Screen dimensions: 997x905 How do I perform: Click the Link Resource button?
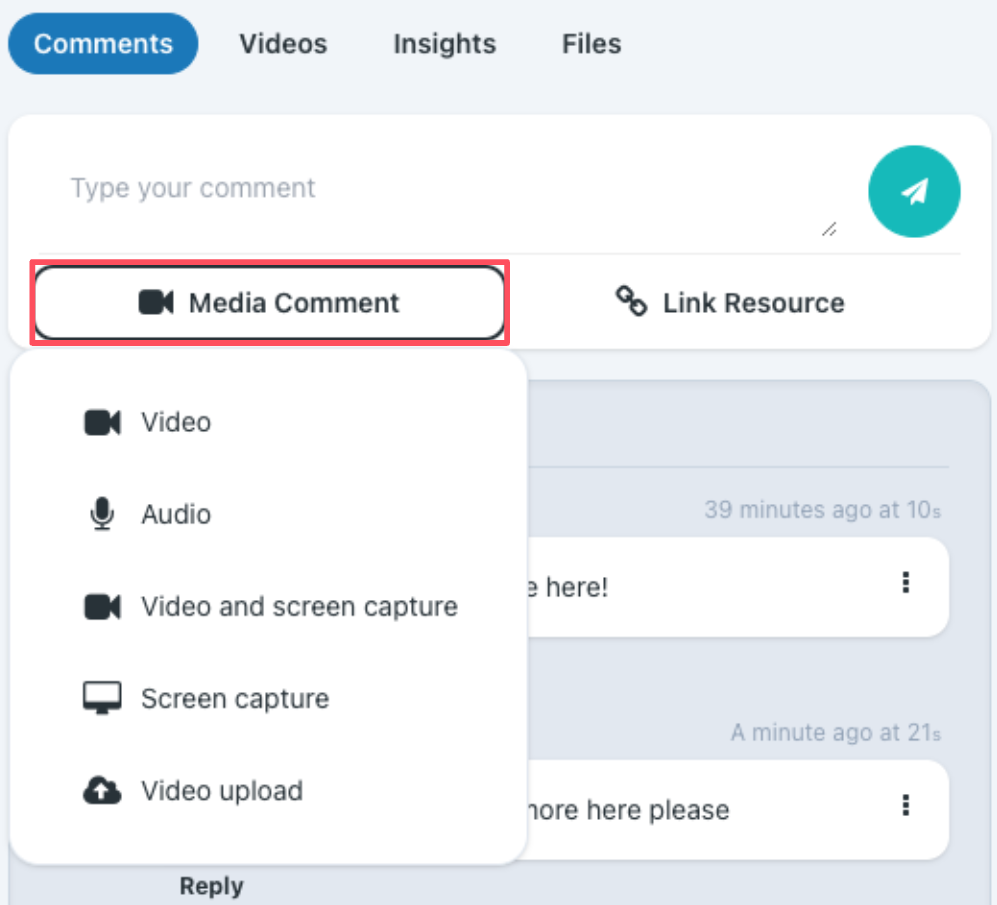(x=731, y=303)
